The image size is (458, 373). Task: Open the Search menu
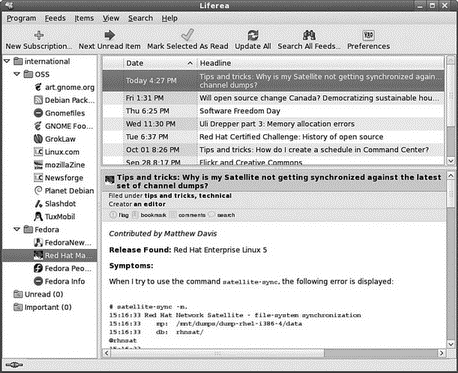[141, 18]
